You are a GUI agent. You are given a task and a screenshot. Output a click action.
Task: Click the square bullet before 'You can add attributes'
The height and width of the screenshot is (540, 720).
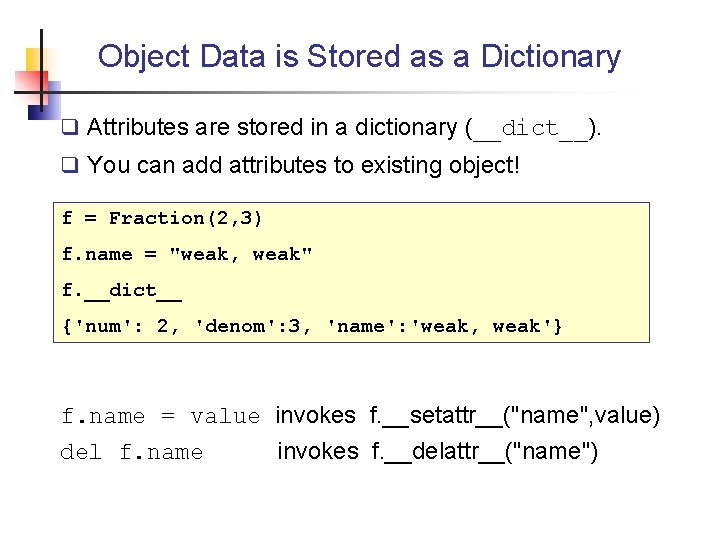coord(69,165)
